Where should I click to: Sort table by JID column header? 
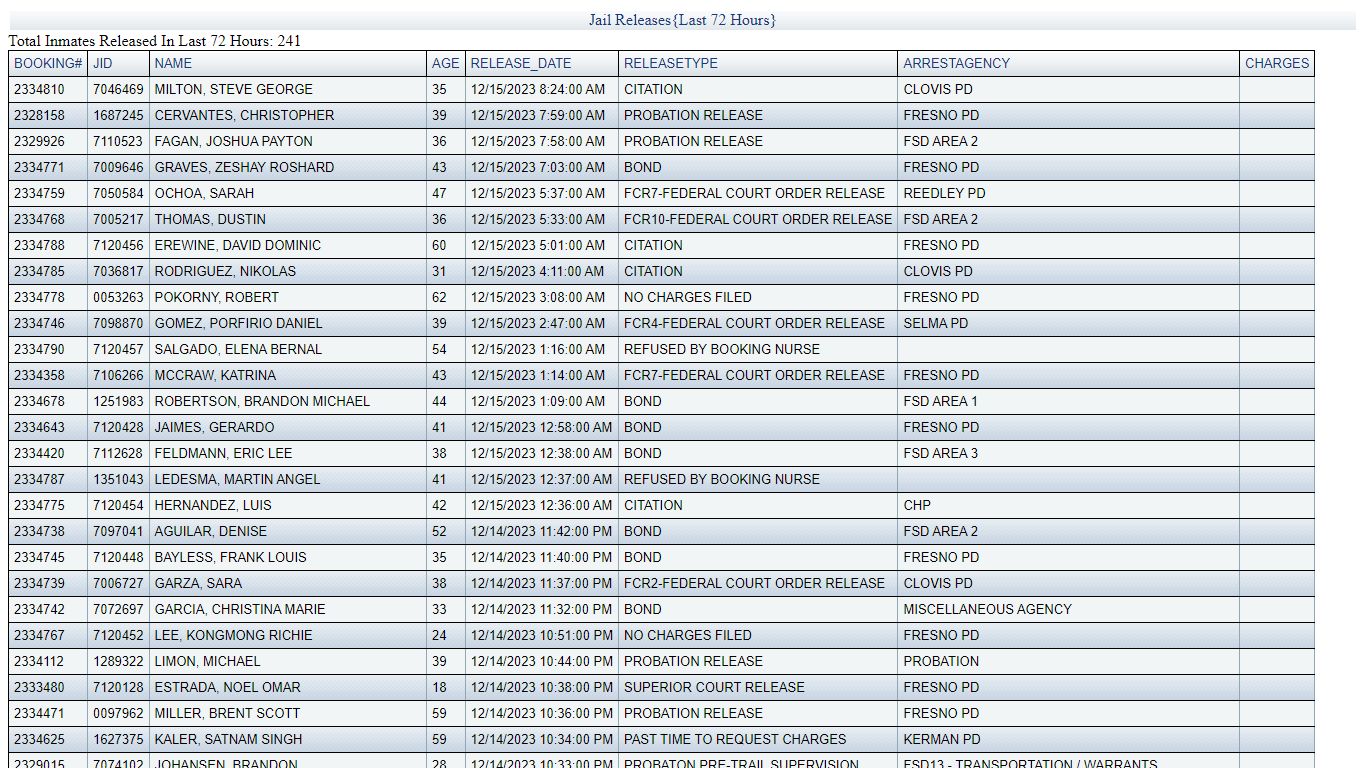(103, 63)
